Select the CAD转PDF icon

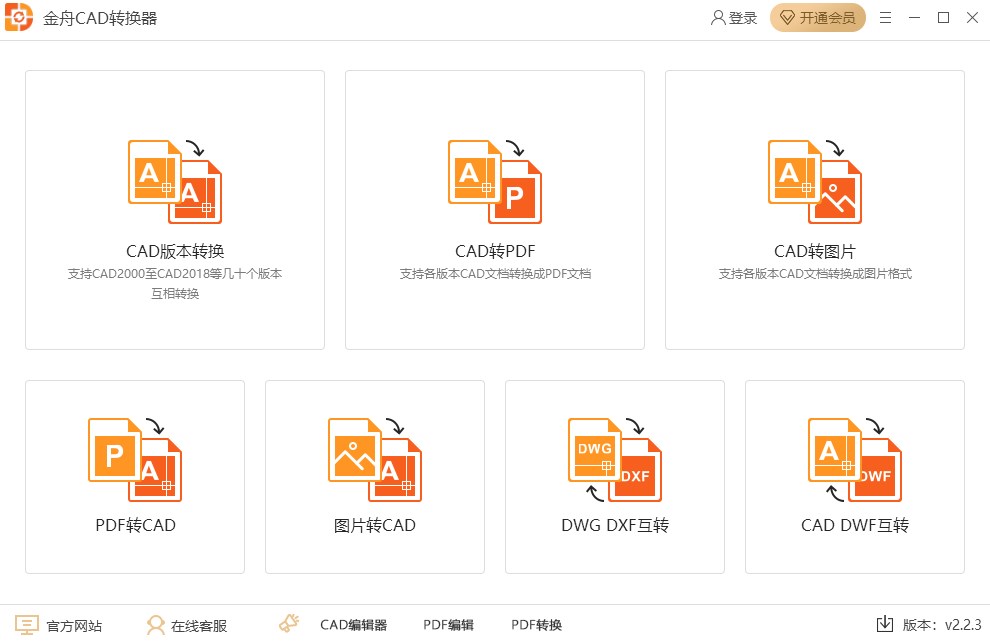pyautogui.click(x=495, y=182)
